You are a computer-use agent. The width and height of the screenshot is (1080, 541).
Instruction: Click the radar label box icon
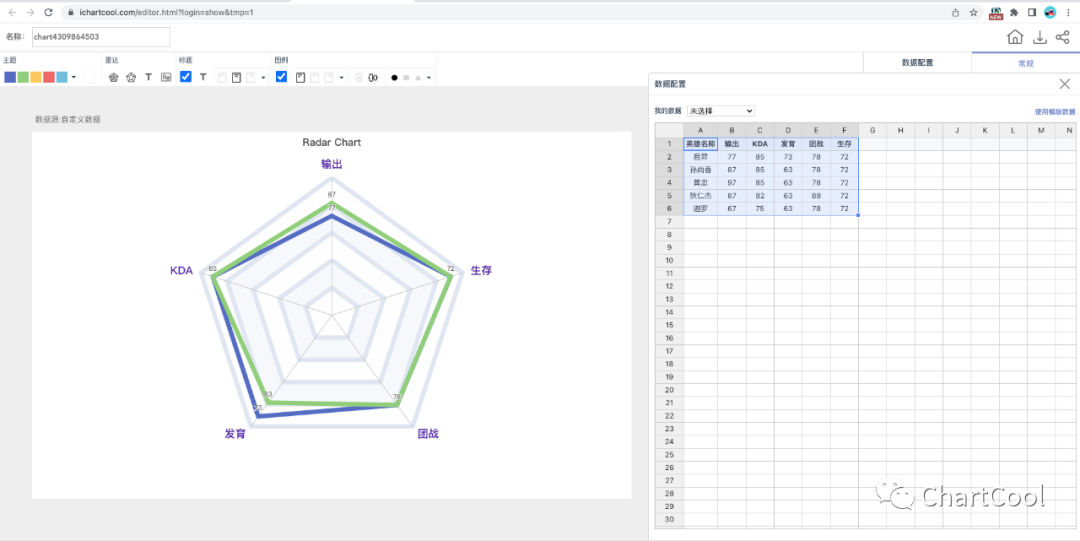point(166,77)
